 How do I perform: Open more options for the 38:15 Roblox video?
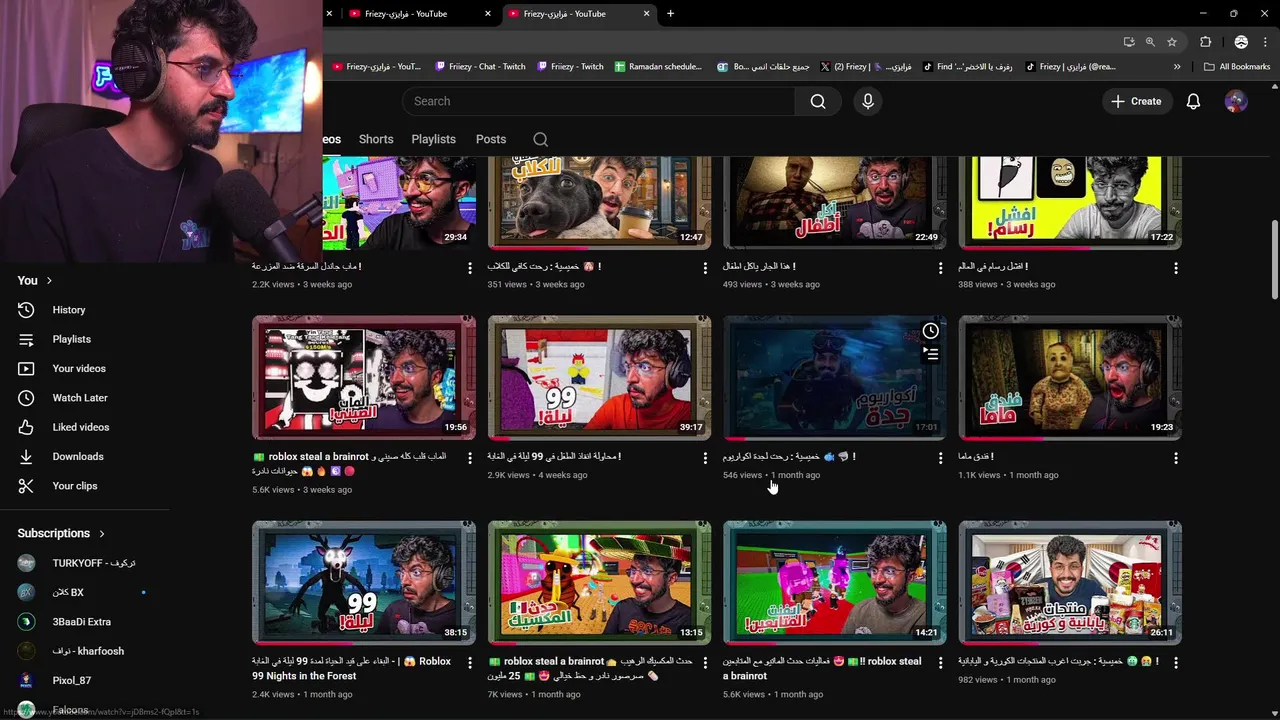click(x=470, y=663)
